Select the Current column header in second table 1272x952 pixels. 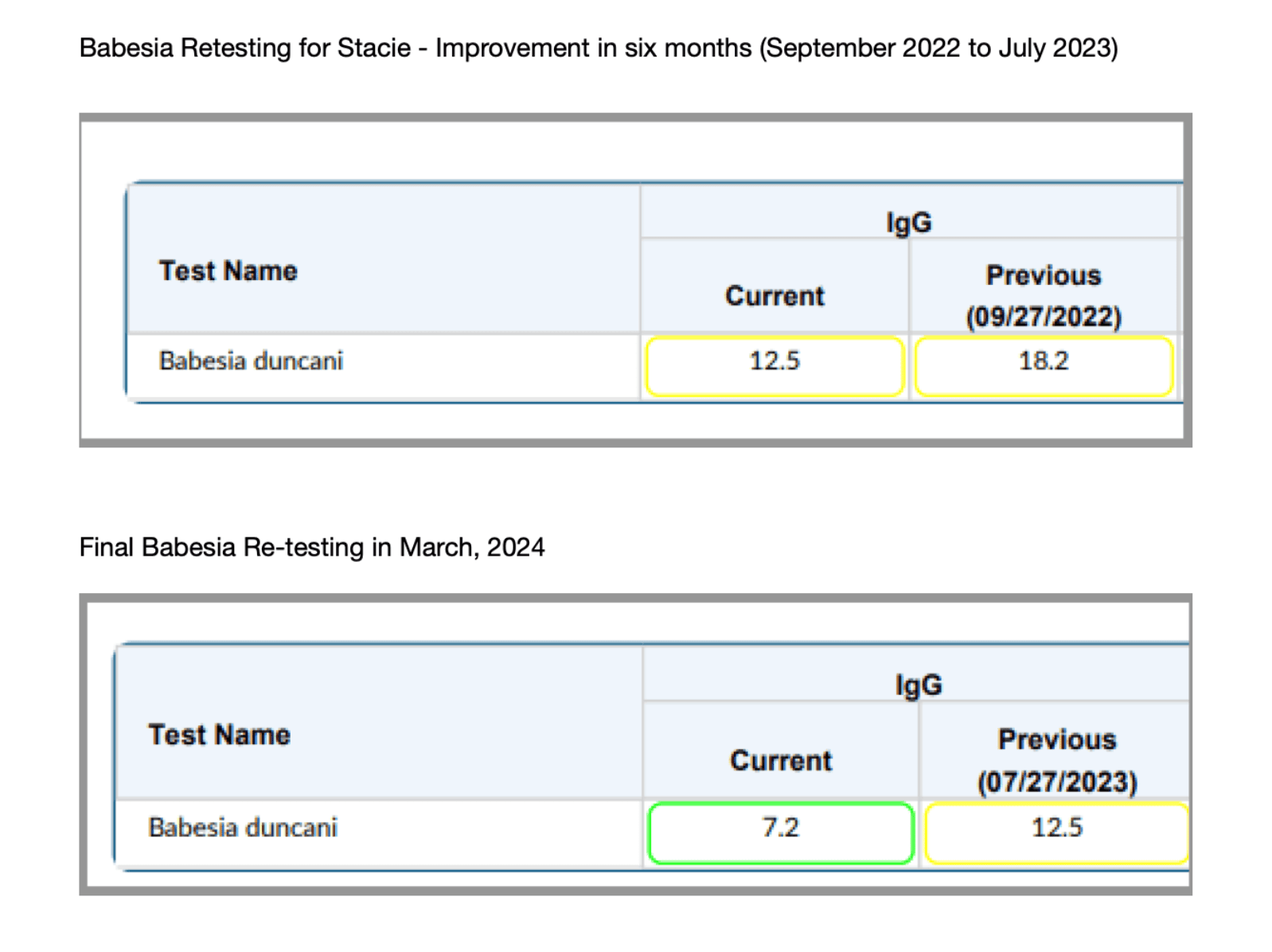coord(780,761)
